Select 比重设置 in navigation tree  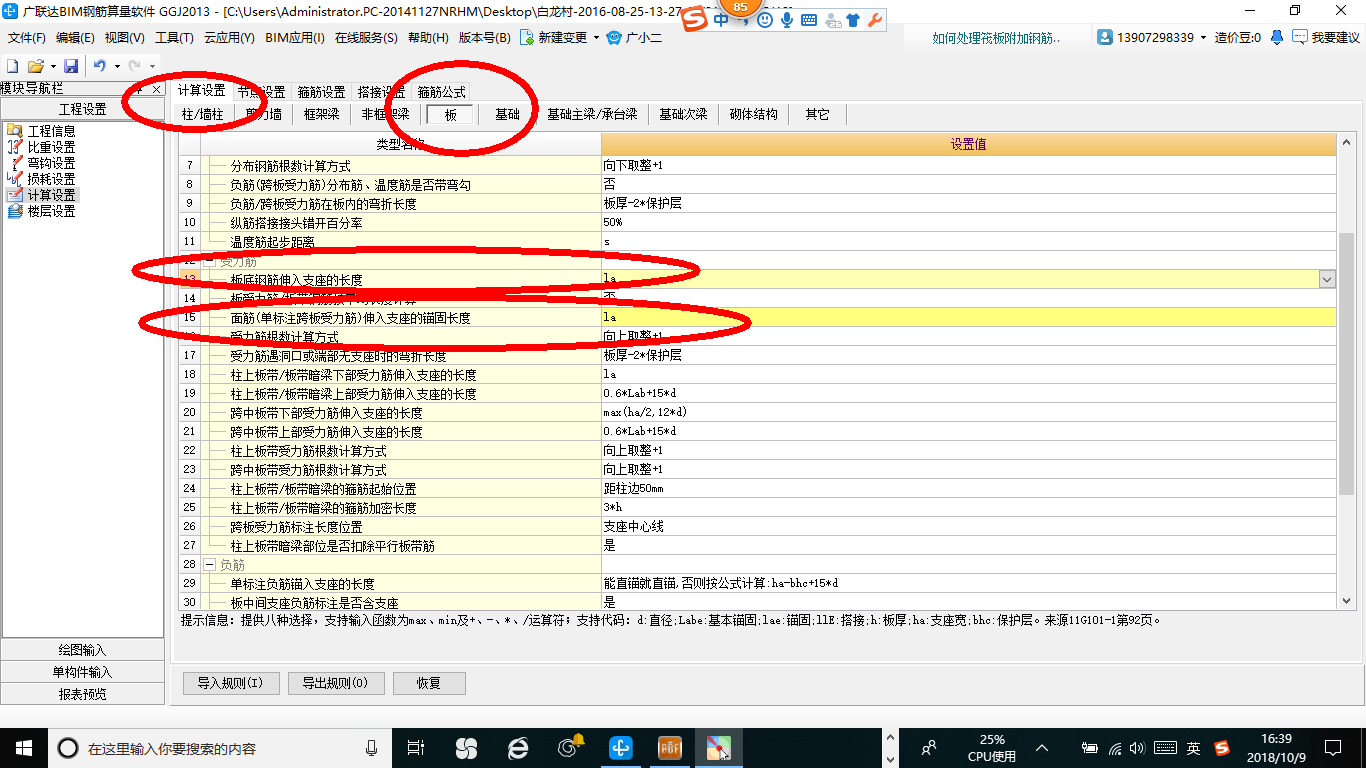pyautogui.click(x=51, y=147)
